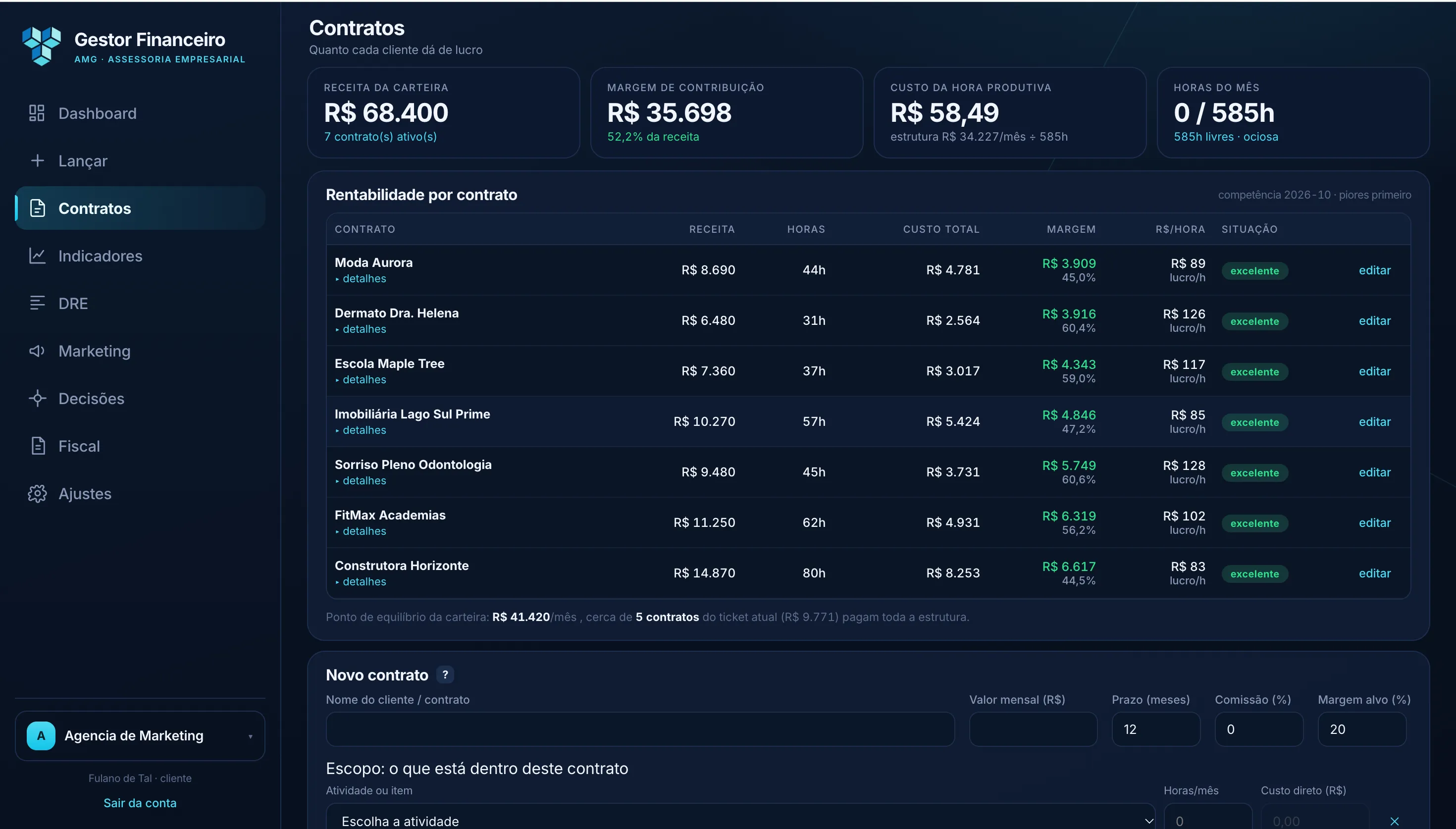Click the Fiscal file icon
Image resolution: width=1456 pixels, height=829 pixels.
[x=38, y=446]
